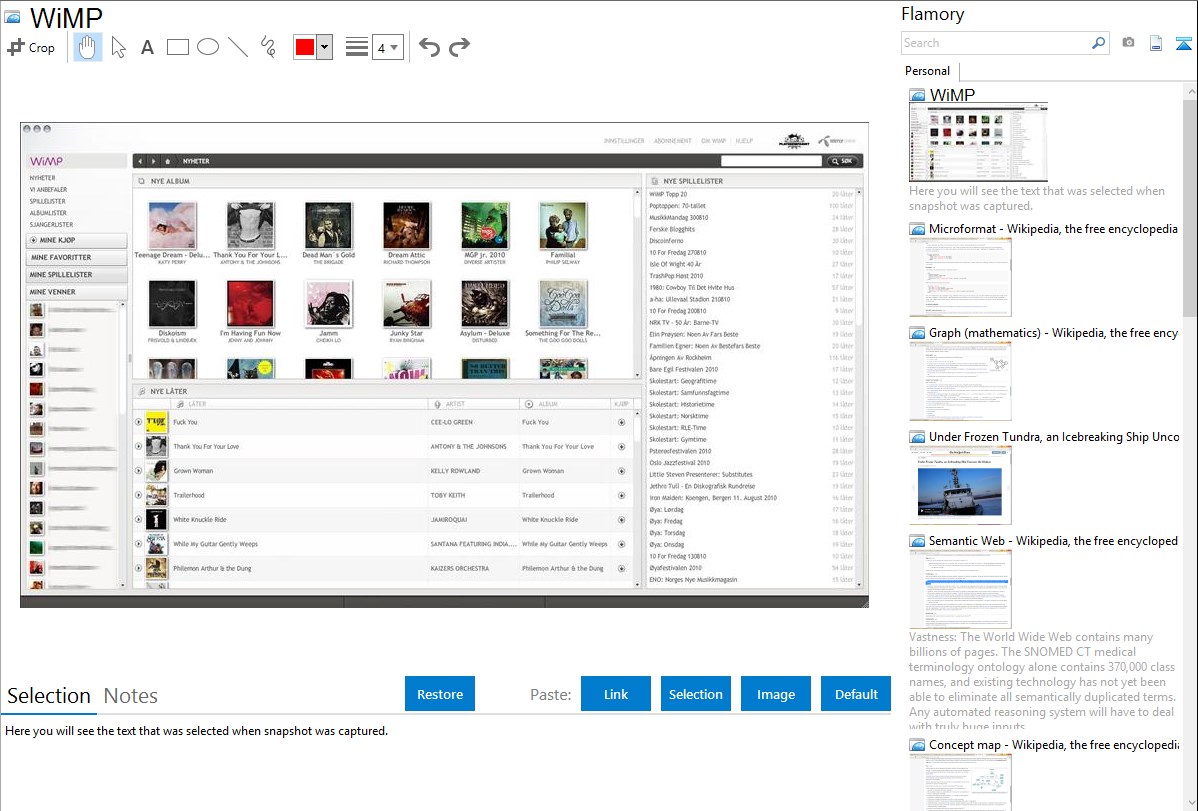Click the WiMP title icon at top-left

pos(12,17)
